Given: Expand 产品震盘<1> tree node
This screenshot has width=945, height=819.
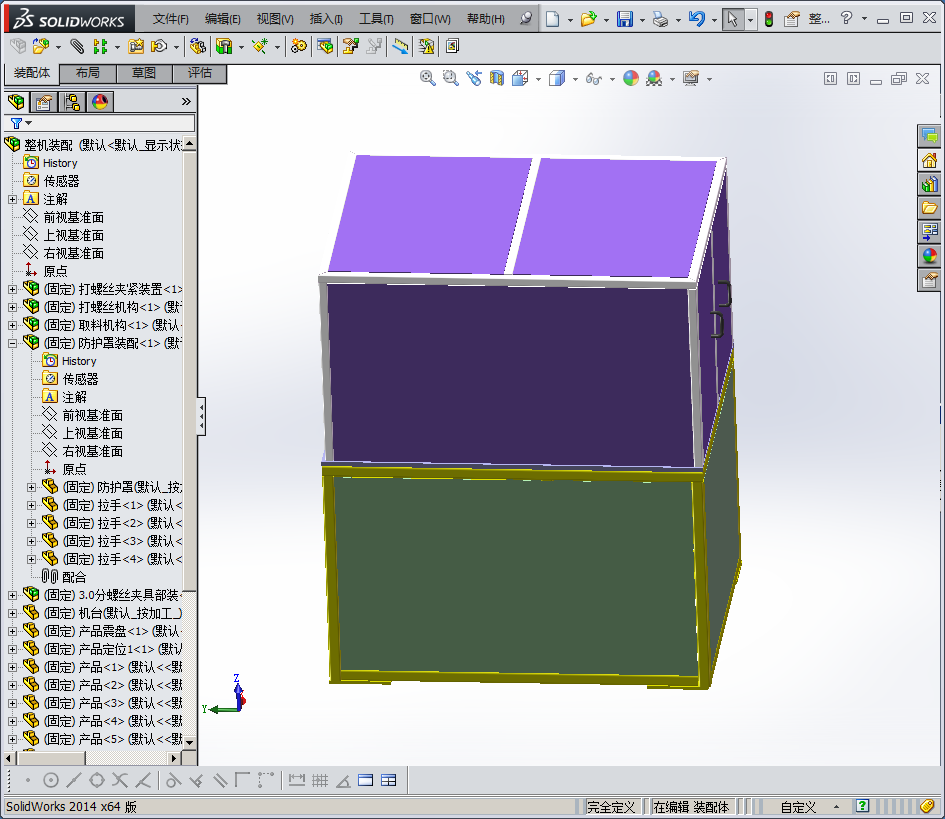Looking at the screenshot, I should [x=13, y=632].
